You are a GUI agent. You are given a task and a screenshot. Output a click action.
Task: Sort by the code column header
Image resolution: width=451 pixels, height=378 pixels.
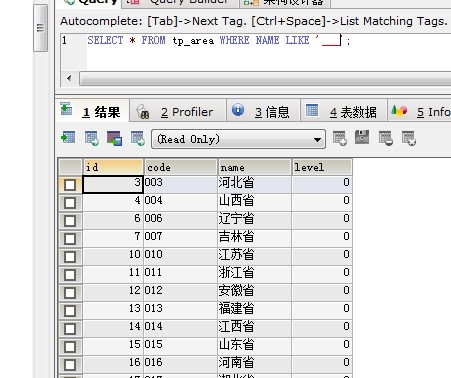coord(181,167)
